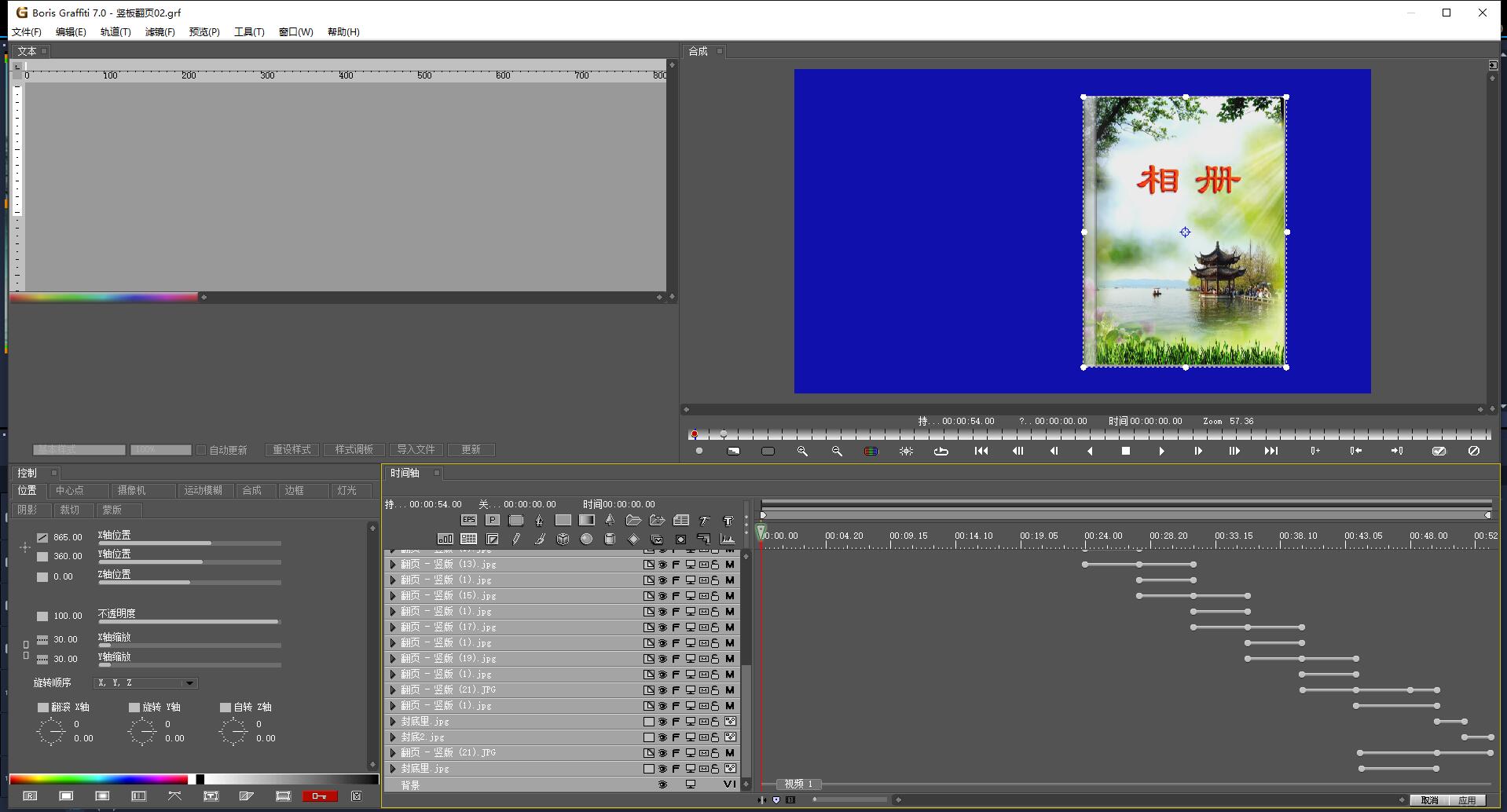The image size is (1507, 812).
Task: Toggle visibility eye of 封底2.jpg track
Action: pyautogui.click(x=662, y=737)
